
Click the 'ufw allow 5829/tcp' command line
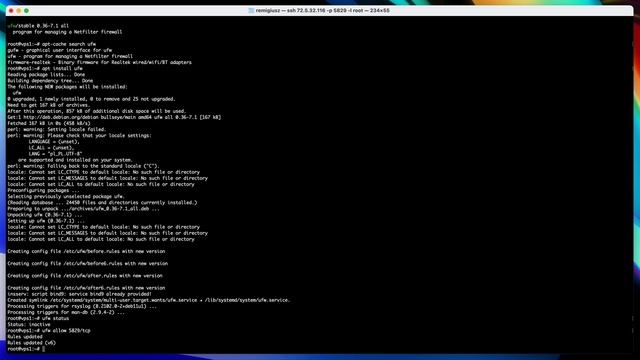coord(49,331)
